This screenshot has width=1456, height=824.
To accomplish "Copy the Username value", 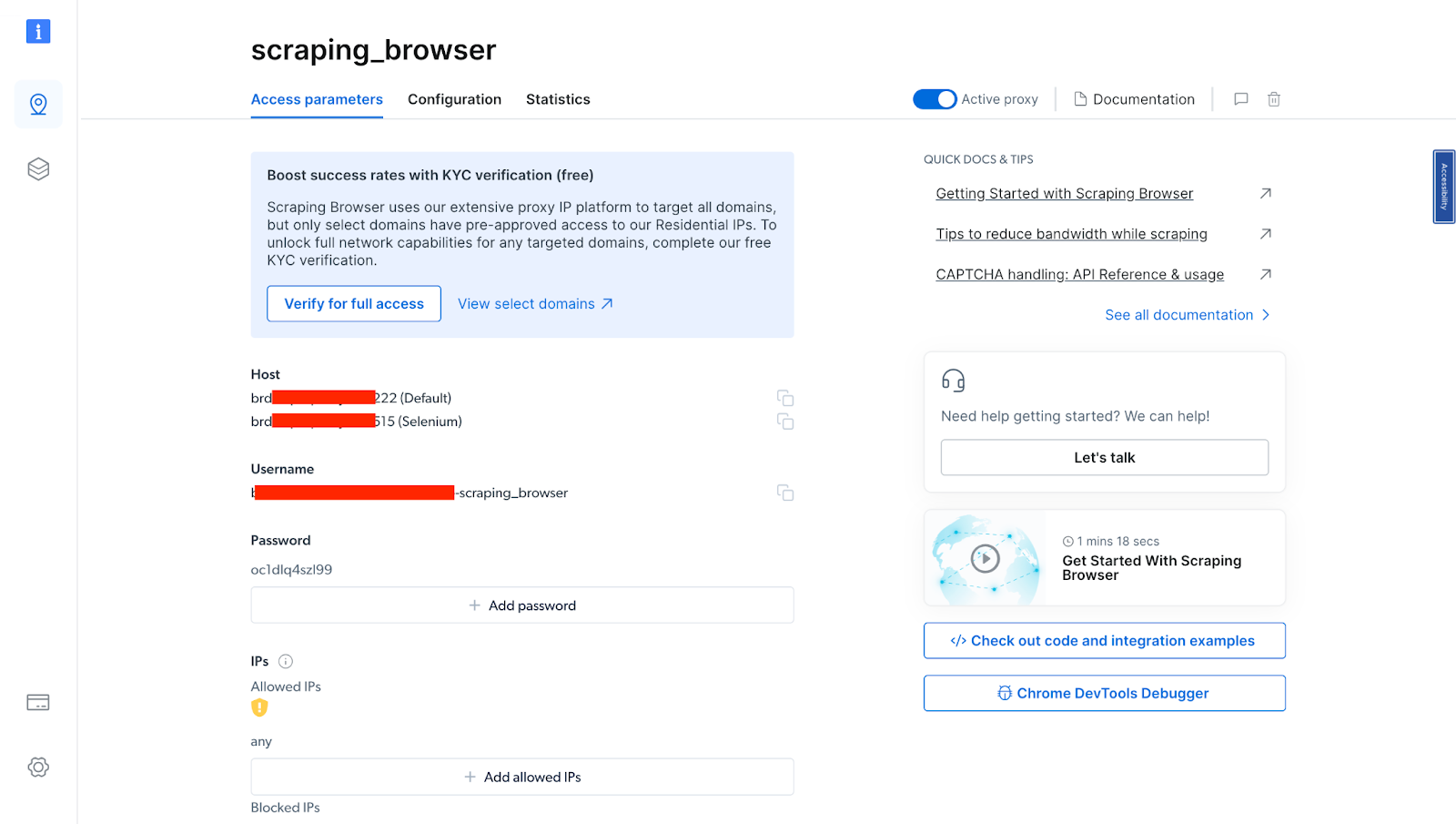I will 785,493.
